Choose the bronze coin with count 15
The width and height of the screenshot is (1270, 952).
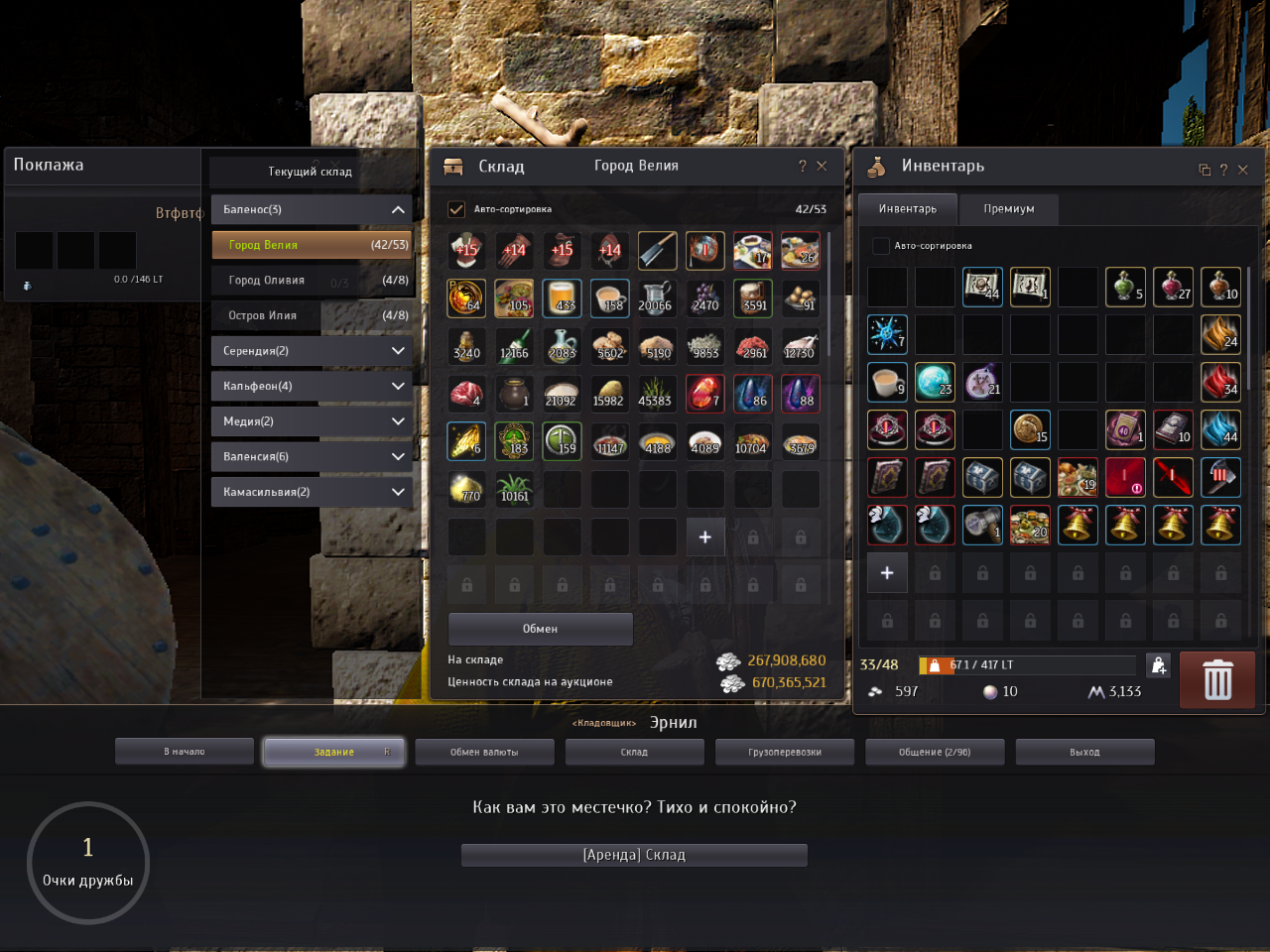(1030, 429)
